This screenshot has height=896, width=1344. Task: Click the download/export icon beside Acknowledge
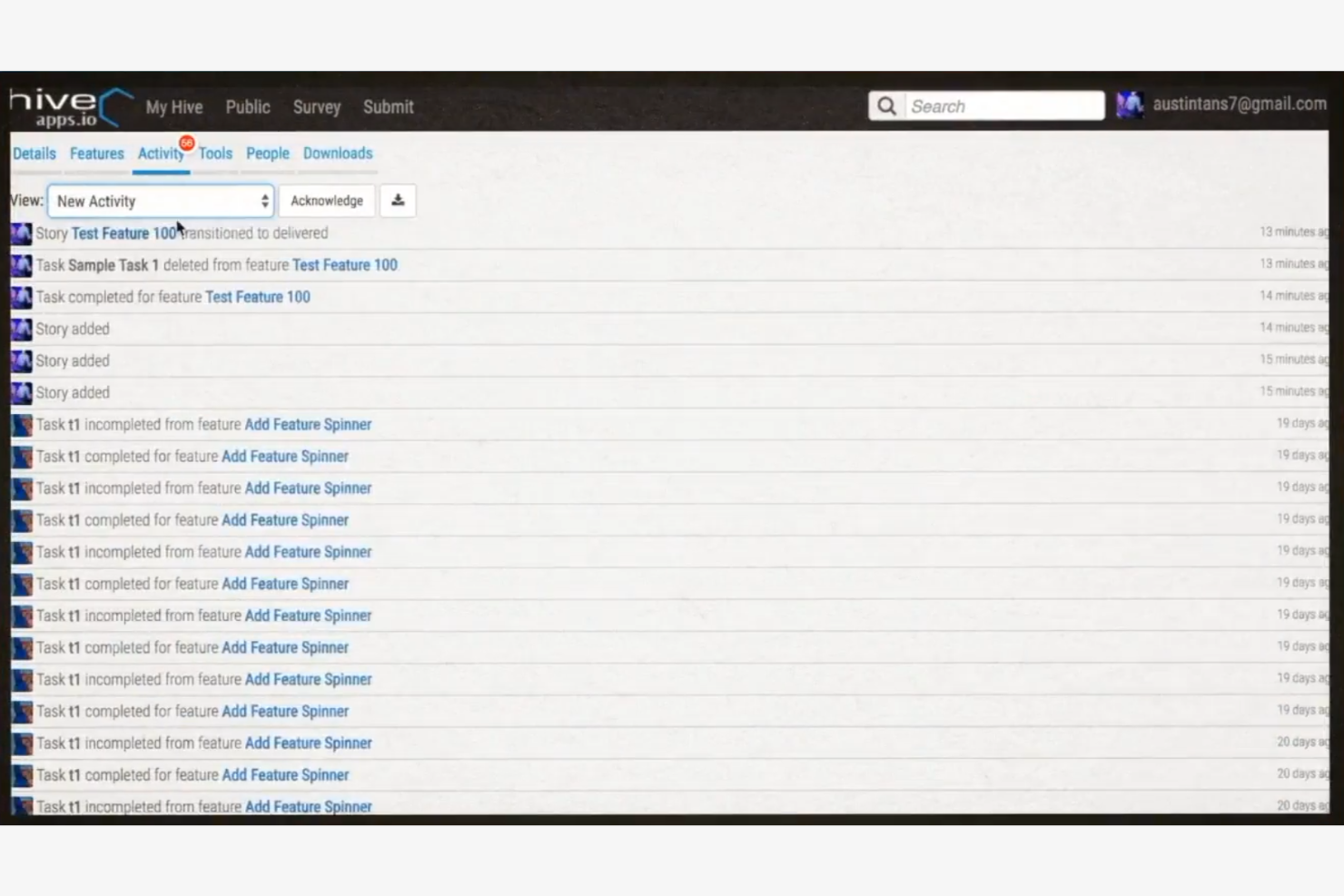398,201
